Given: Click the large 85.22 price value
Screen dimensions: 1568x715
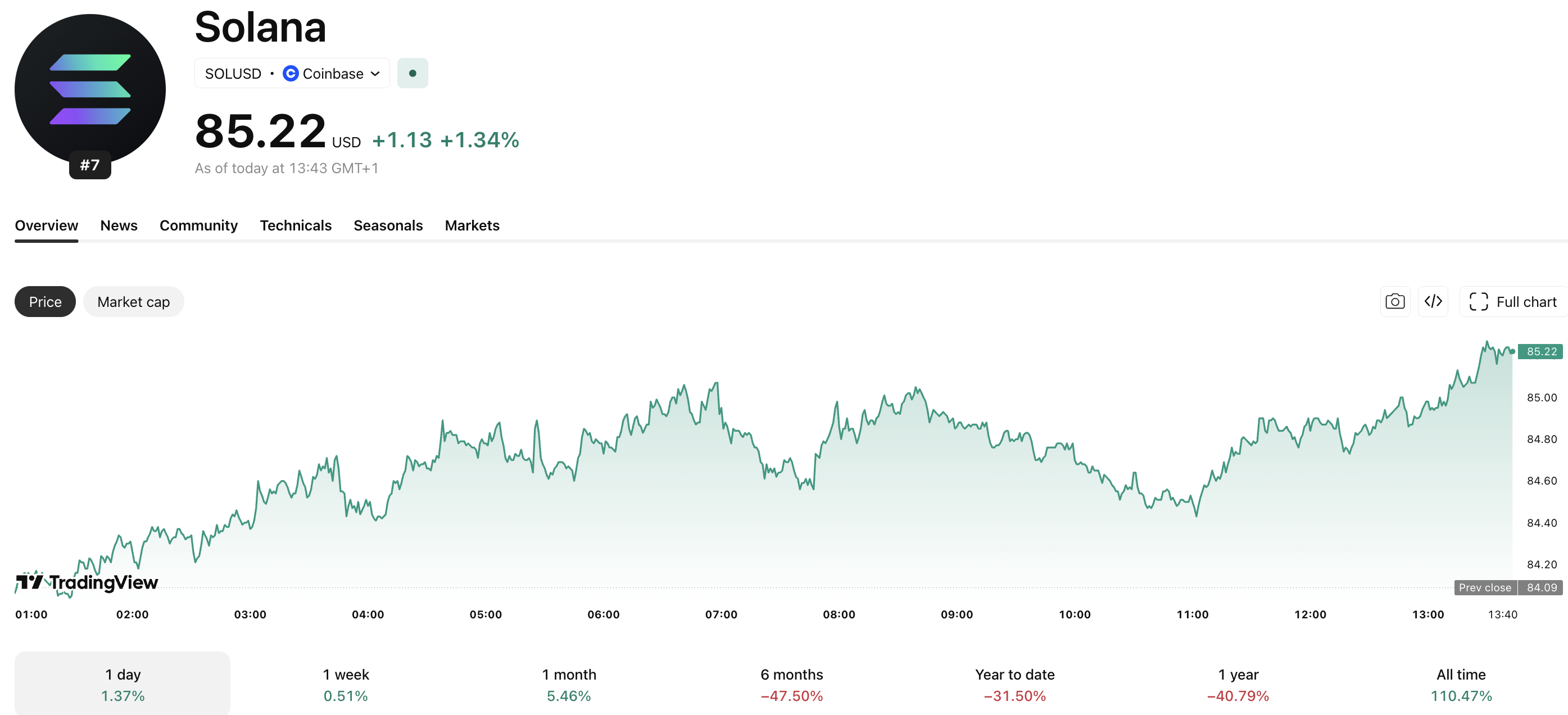Looking at the screenshot, I should click(x=261, y=131).
